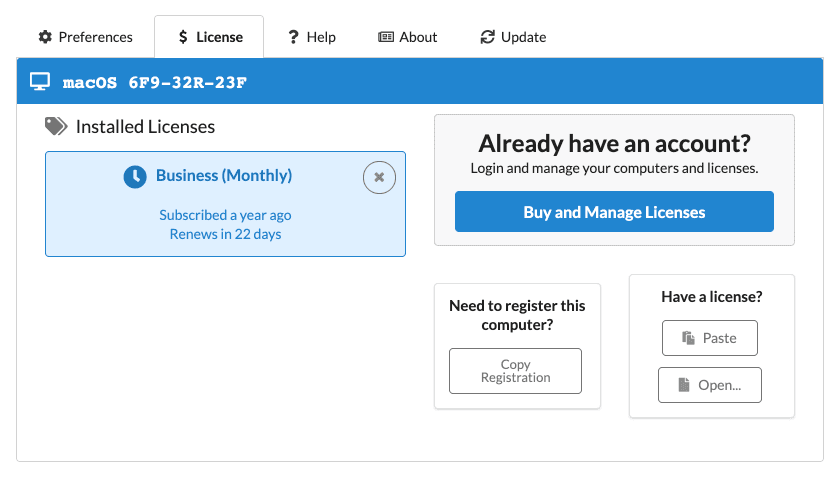
Task: Click the "Renews in 22 days" text
Action: 225,234
